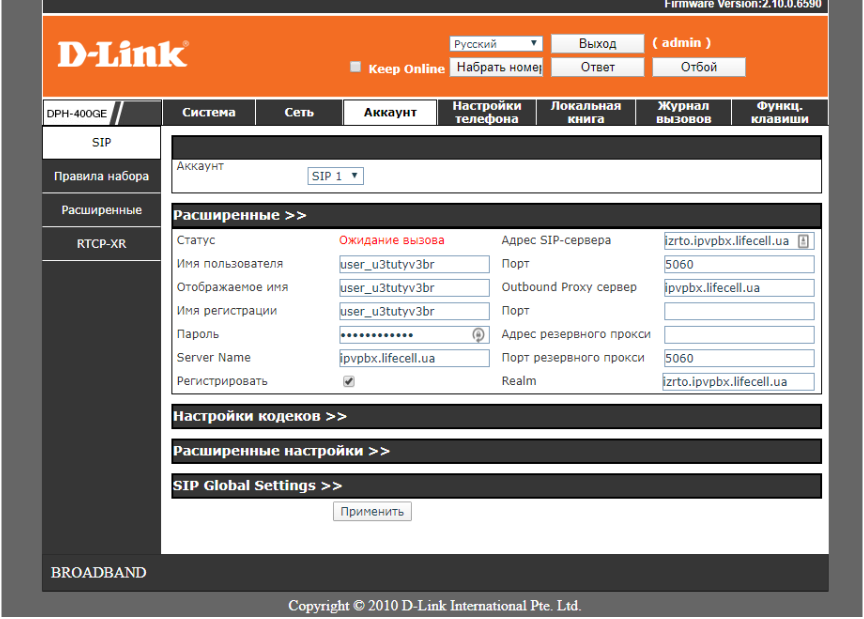Viewport: 864px width, 619px height.
Task: Select SIP in the left sidebar
Action: click(x=101, y=143)
